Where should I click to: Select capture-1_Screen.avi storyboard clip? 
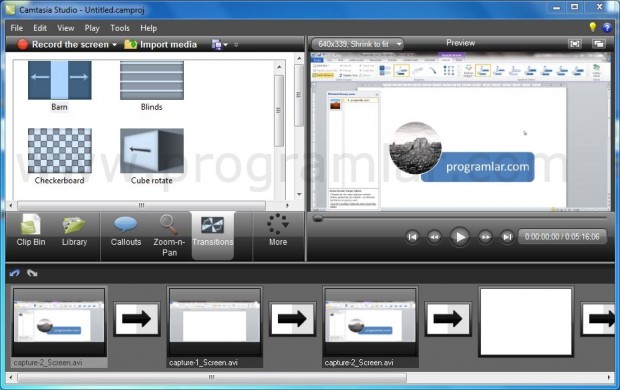[x=215, y=328]
